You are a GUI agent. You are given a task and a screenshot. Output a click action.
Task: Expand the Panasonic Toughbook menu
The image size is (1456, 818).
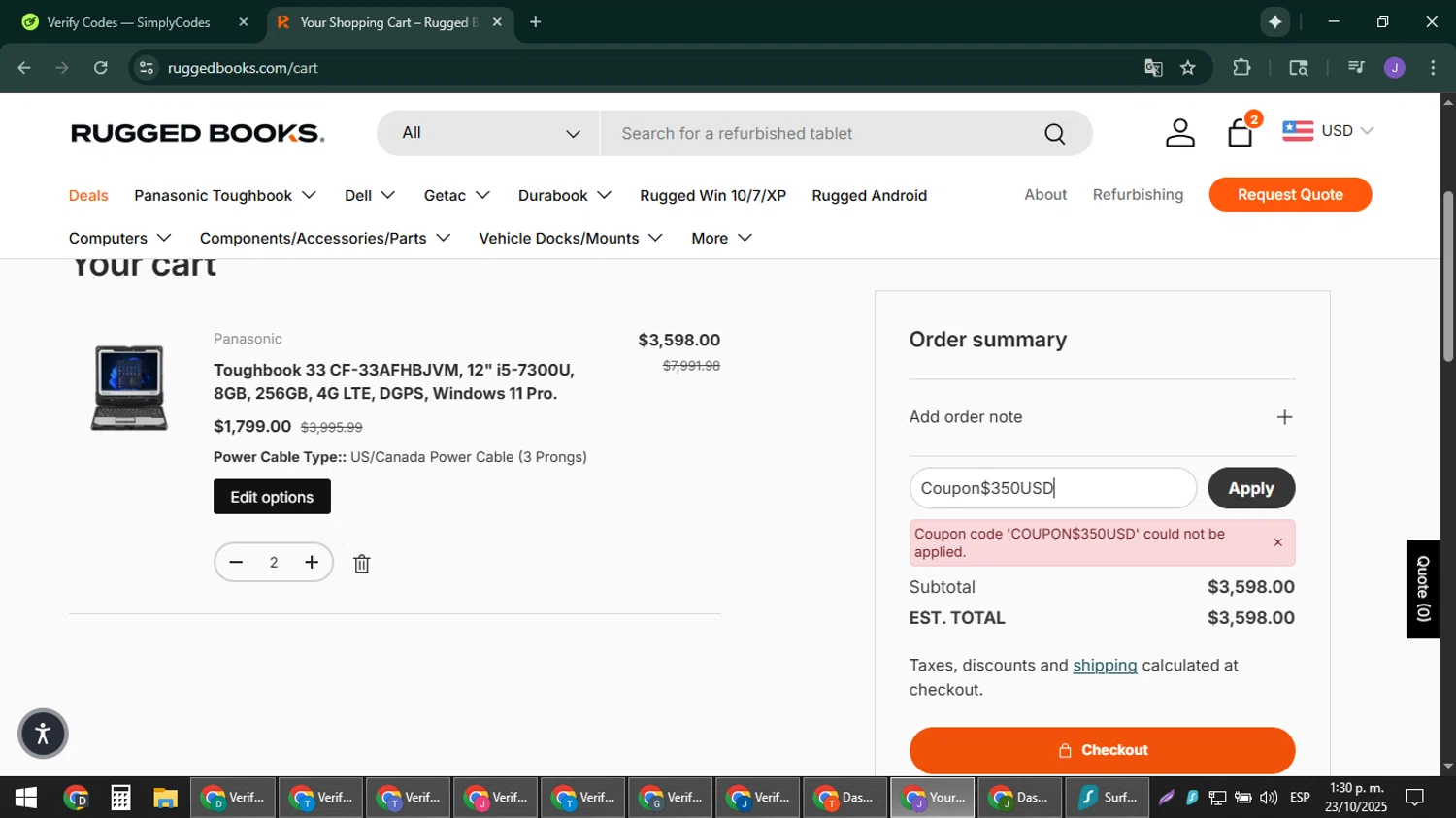click(225, 196)
